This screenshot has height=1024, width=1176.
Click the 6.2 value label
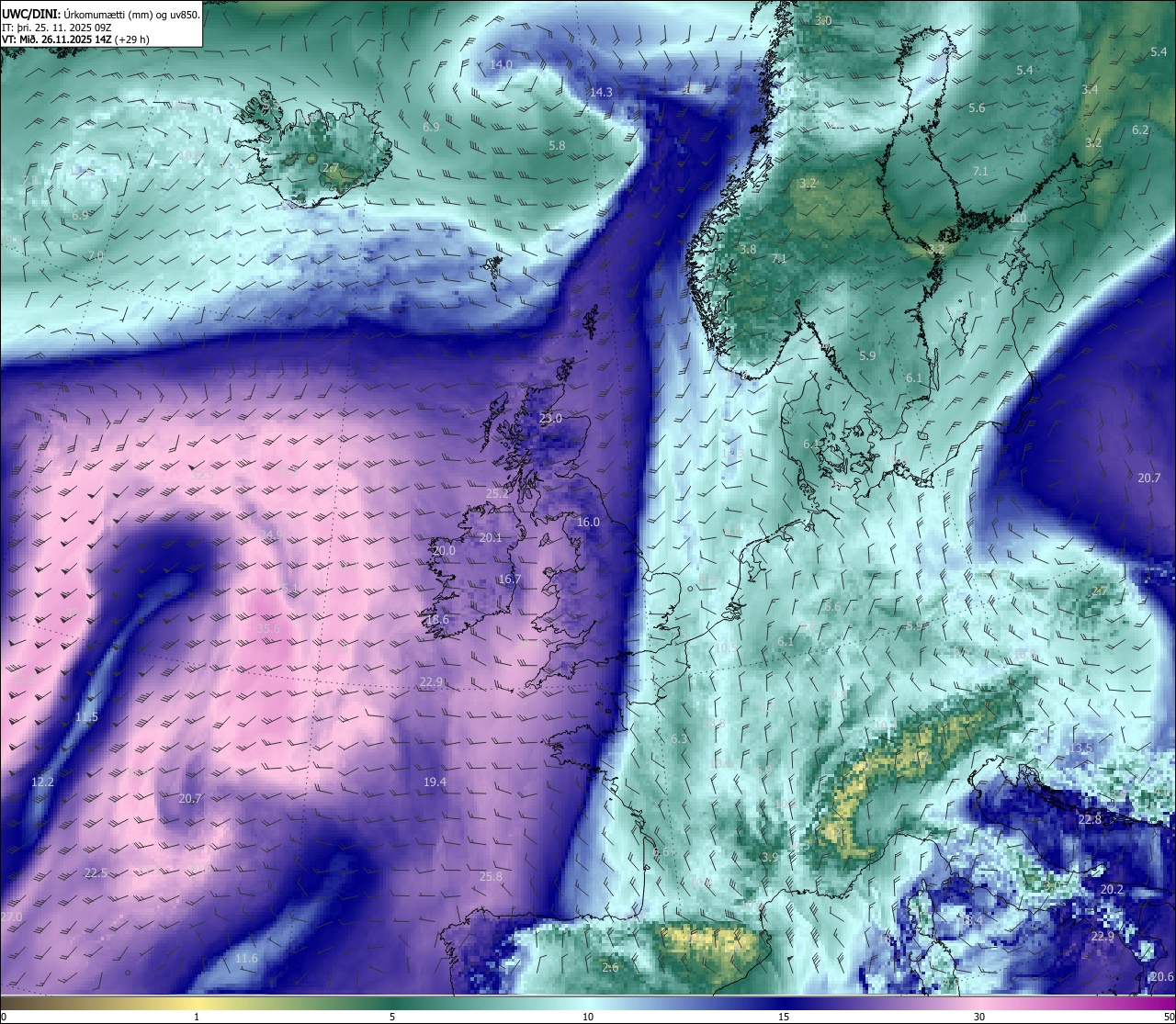(1140, 129)
